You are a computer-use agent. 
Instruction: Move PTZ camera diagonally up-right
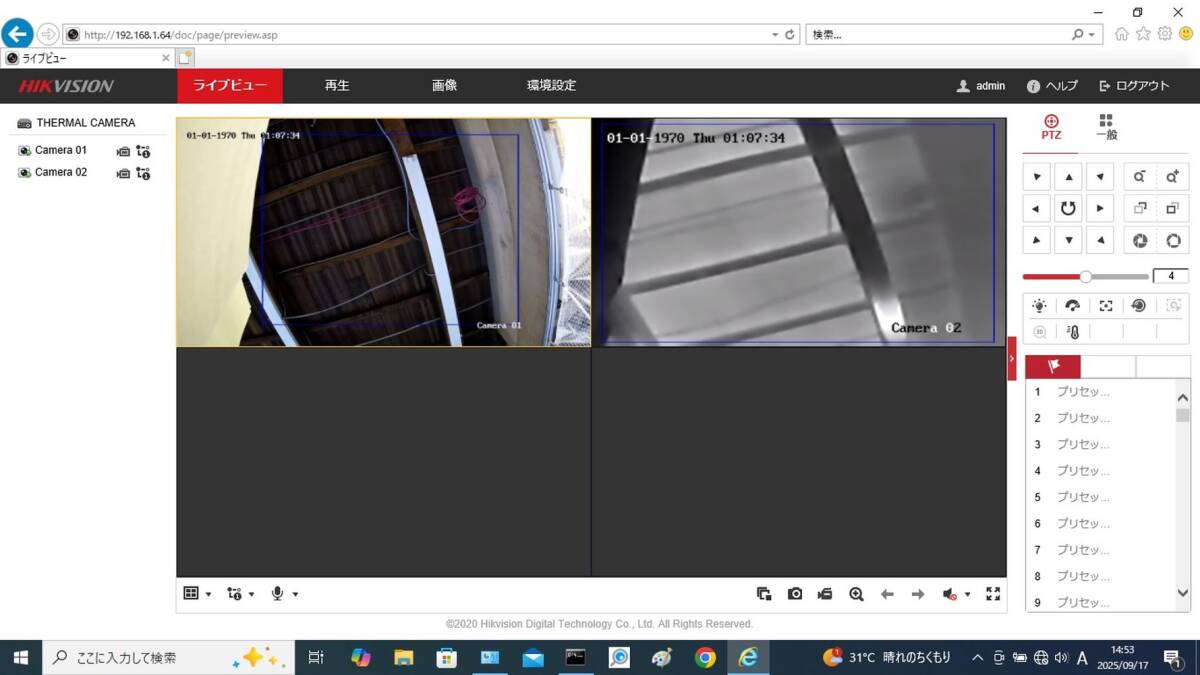1100,177
